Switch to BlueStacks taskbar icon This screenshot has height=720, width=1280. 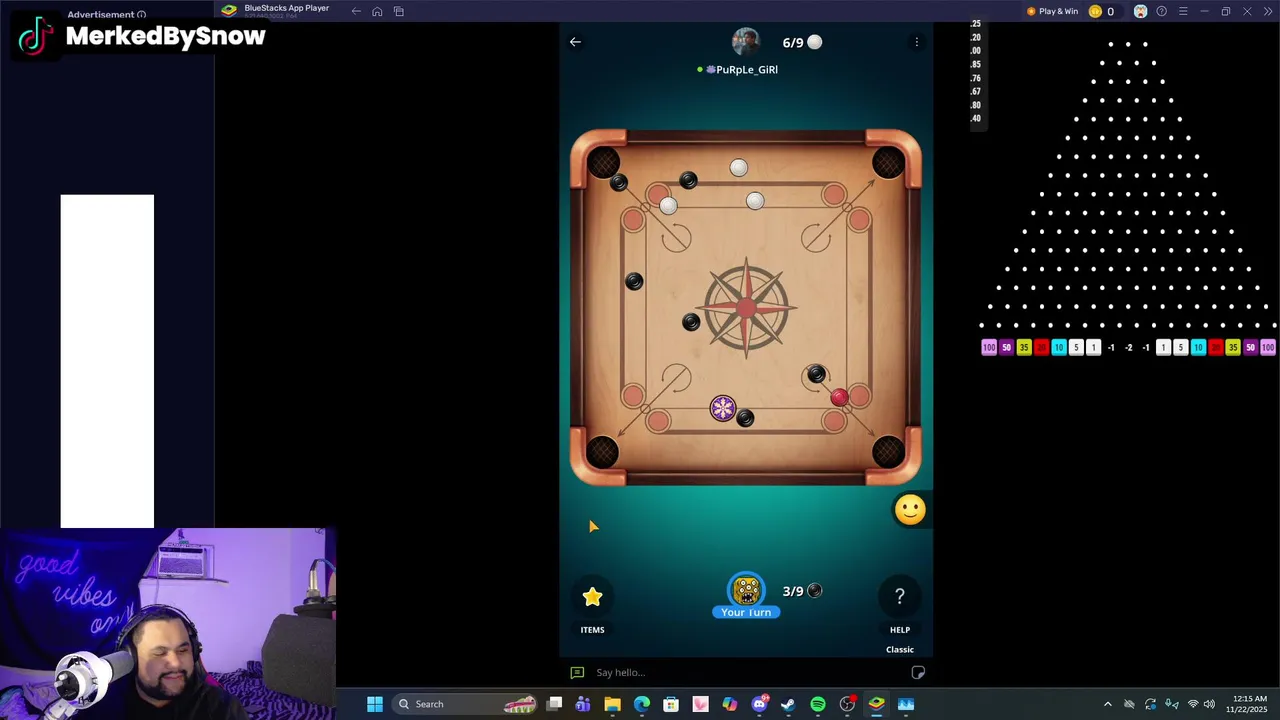pos(876,704)
